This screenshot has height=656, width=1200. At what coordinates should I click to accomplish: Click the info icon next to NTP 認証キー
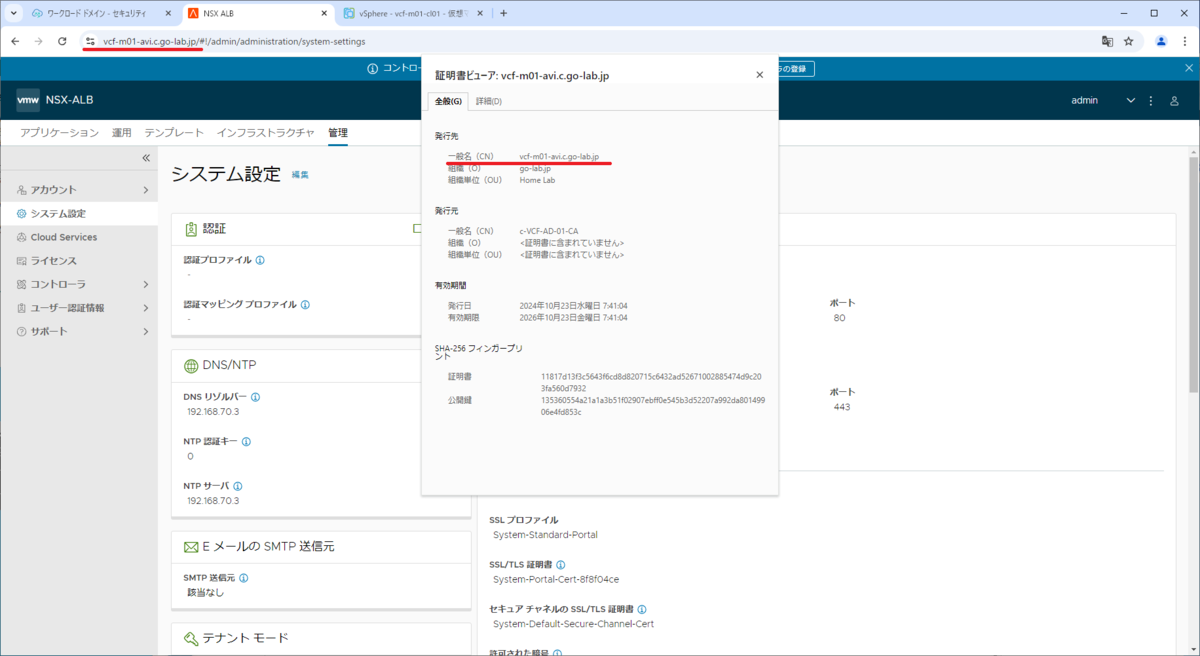[x=246, y=441]
